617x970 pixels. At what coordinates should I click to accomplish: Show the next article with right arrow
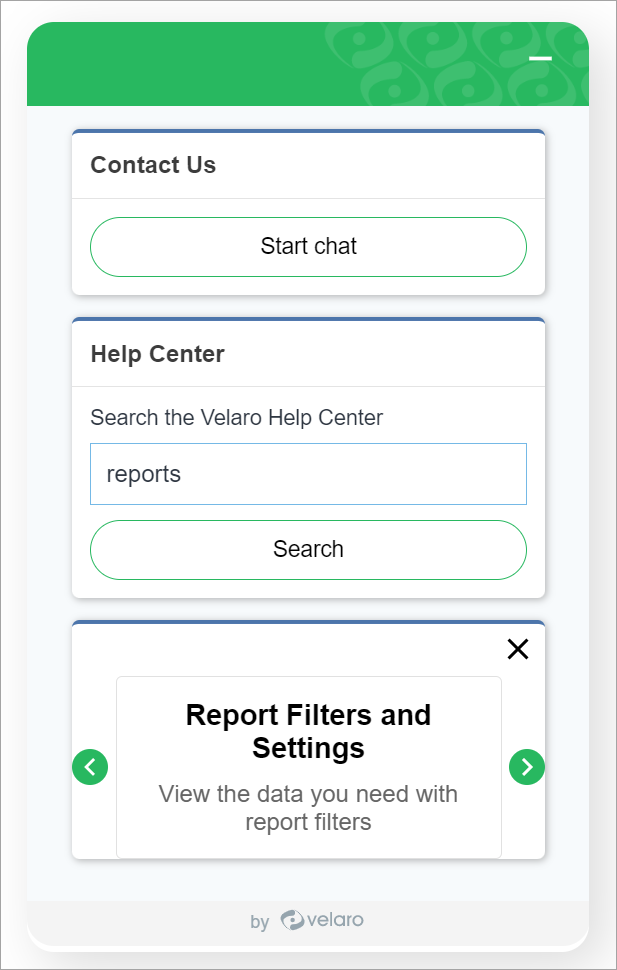(527, 767)
